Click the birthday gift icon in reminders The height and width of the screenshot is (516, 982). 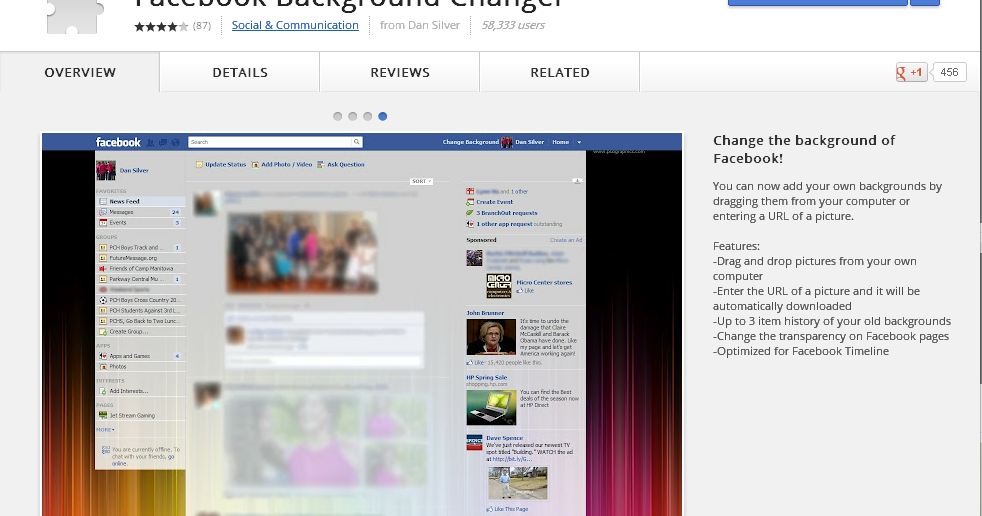pyautogui.click(x=470, y=192)
